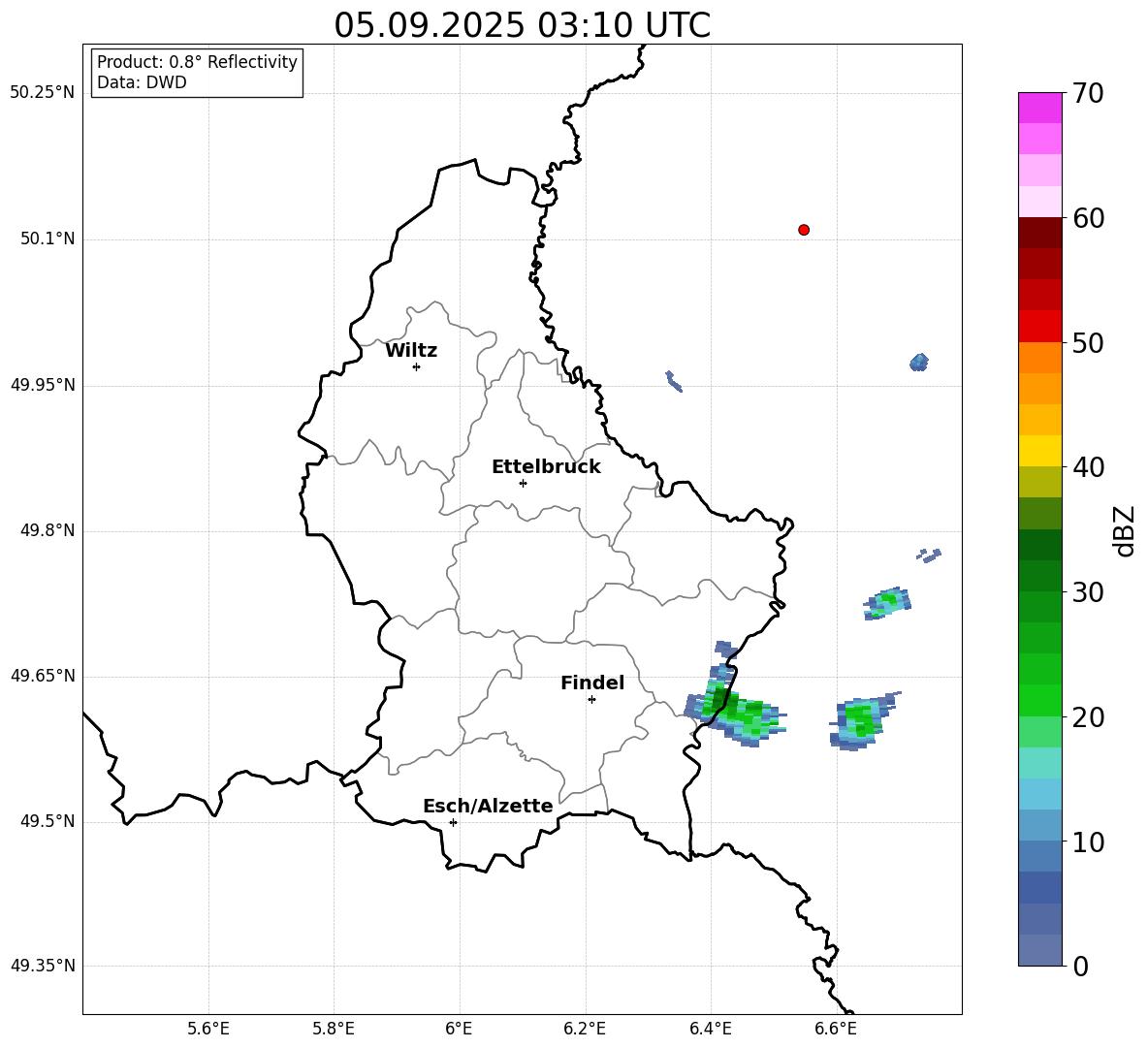Image resolution: width=1148 pixels, height=1048 pixels.
Task: Click the 49.95°N latitude label
Action: coord(43,385)
